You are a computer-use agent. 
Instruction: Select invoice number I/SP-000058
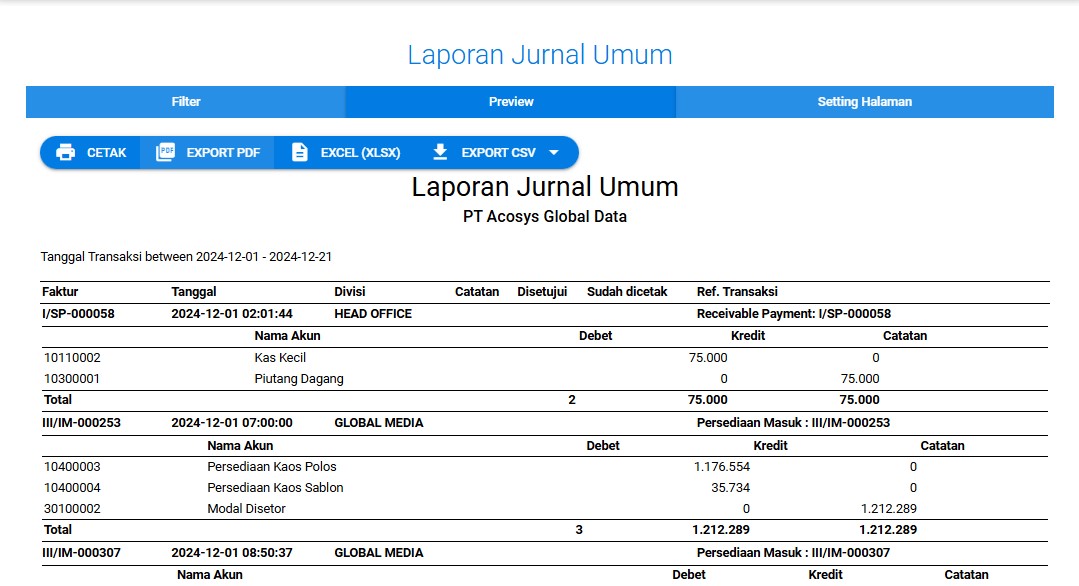coord(78,314)
